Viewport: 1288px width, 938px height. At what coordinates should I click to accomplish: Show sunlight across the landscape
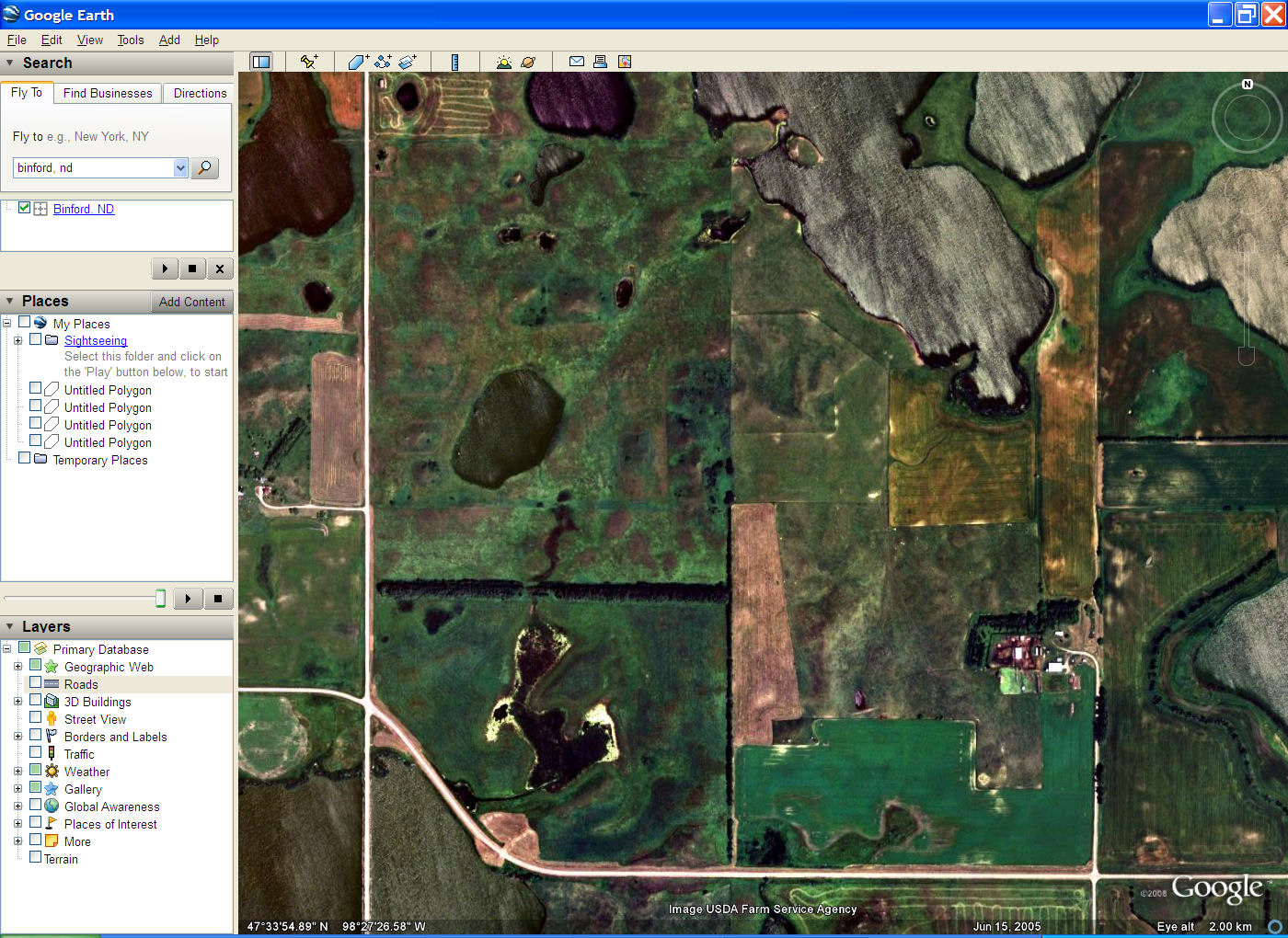(503, 62)
